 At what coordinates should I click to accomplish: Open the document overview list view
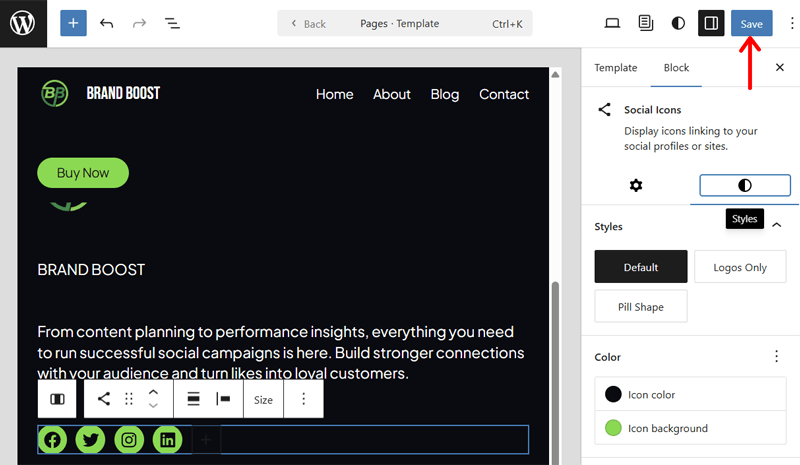coord(172,23)
